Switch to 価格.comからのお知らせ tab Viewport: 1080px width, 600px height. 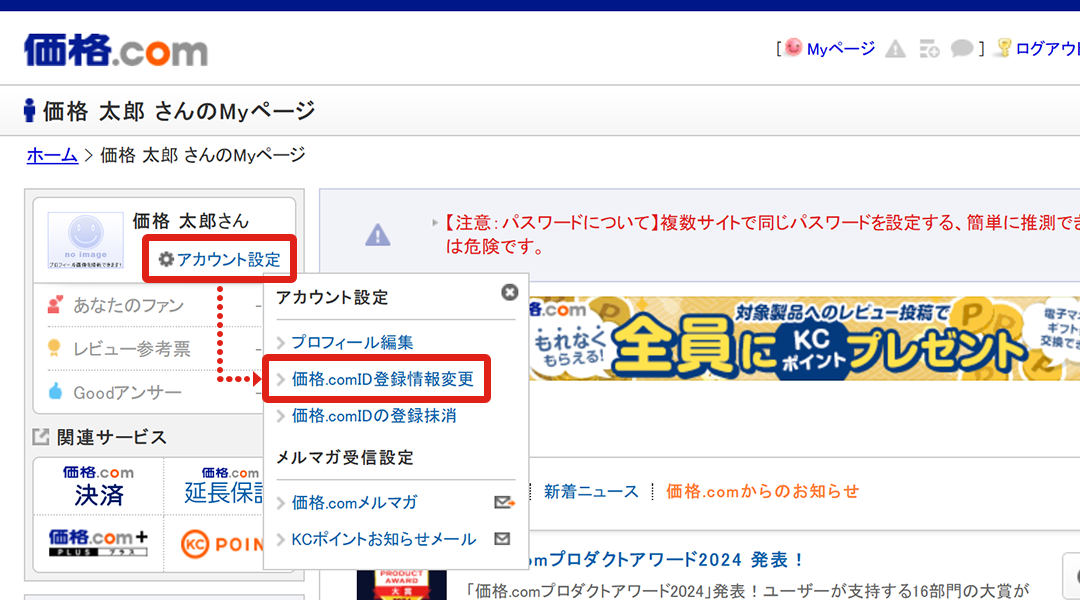coord(762,491)
